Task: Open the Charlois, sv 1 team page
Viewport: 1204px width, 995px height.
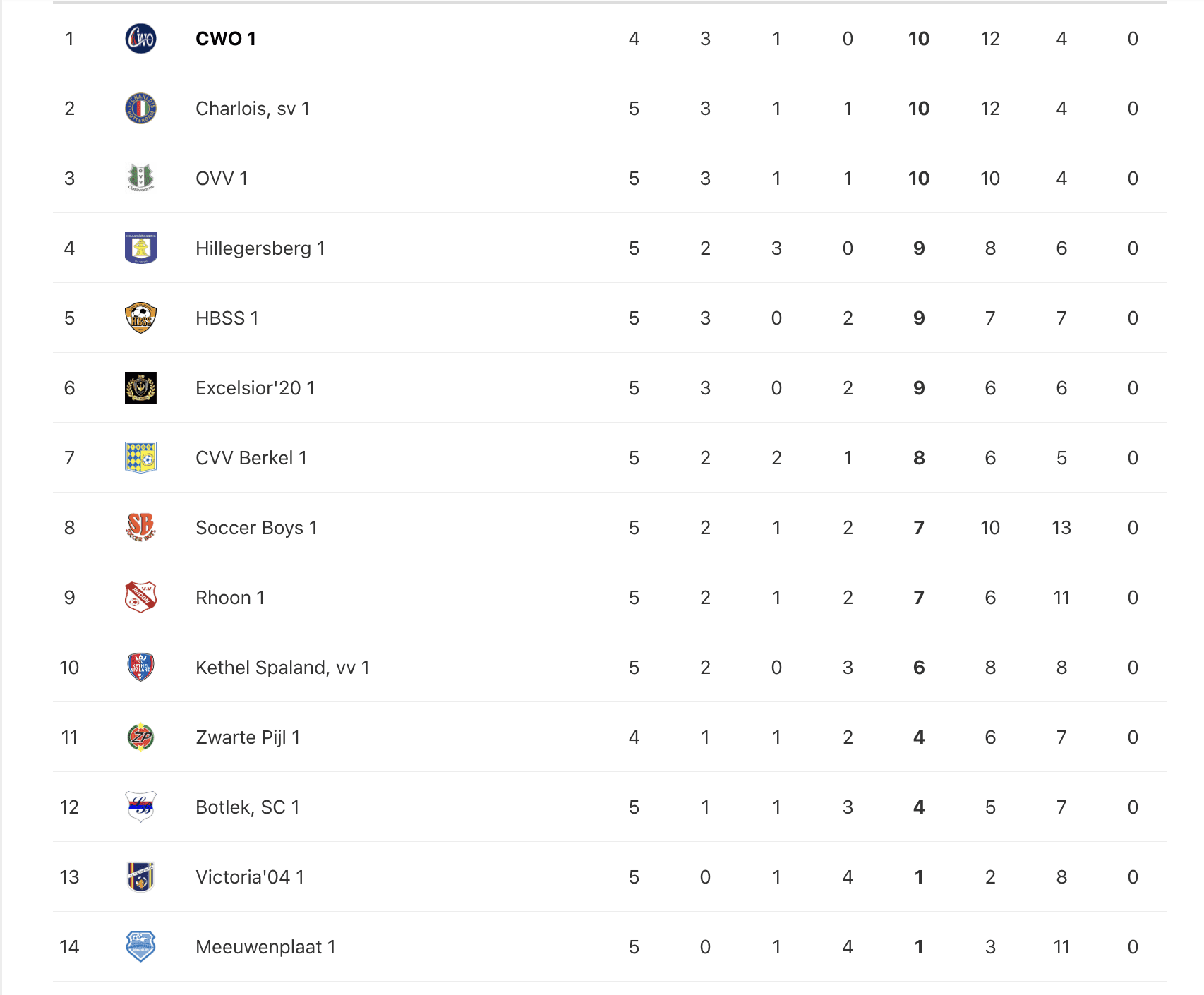Action: 252,109
